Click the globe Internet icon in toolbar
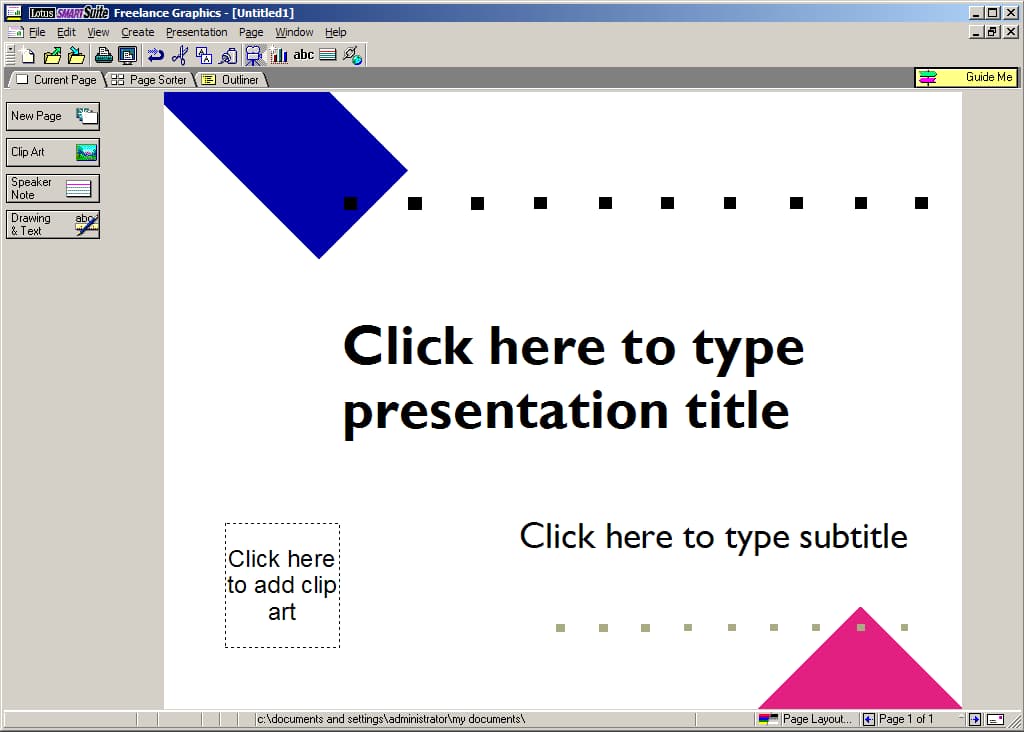 (353, 56)
